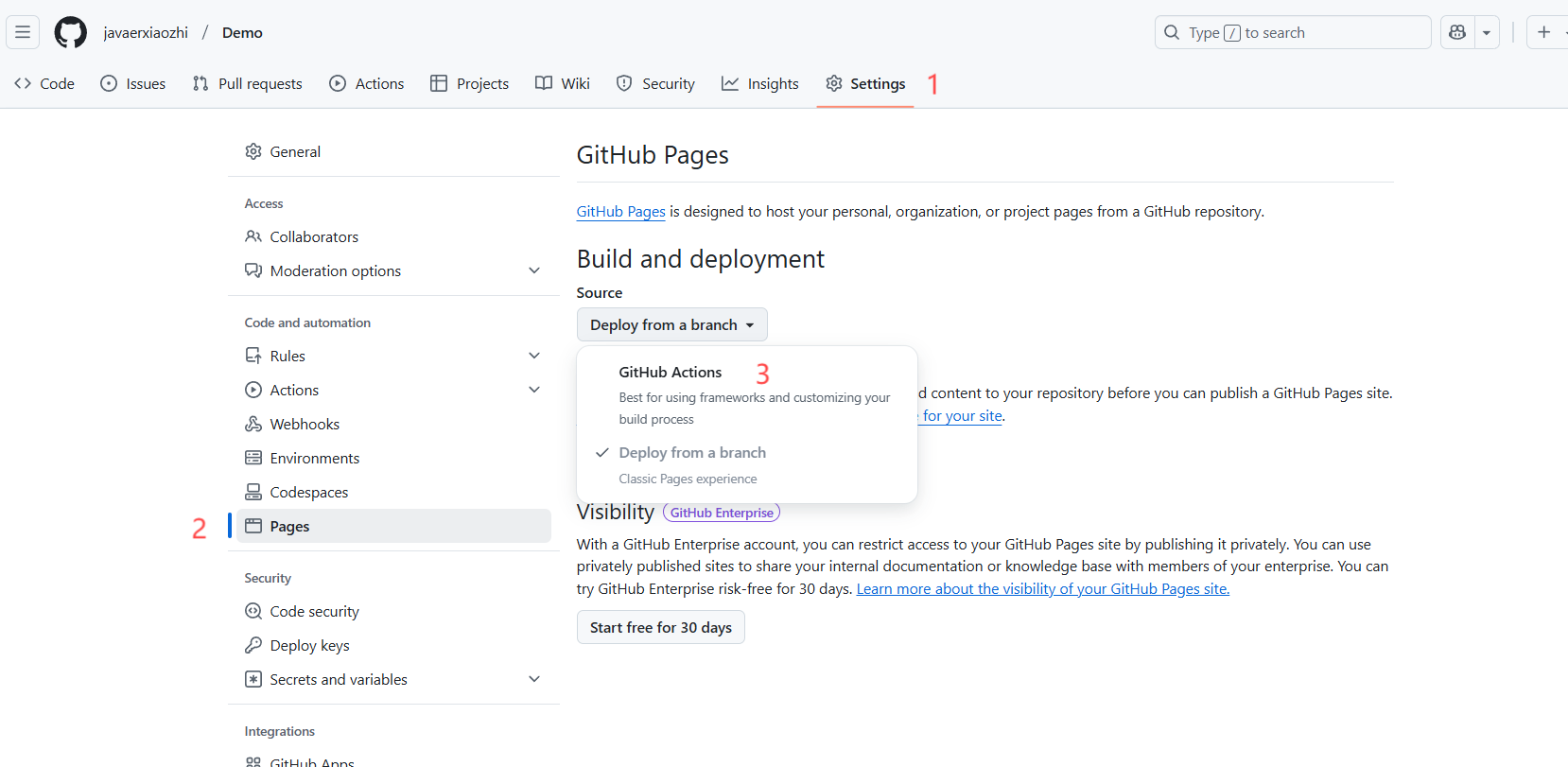Click the Environments server icon
1568x767 pixels.
[253, 458]
